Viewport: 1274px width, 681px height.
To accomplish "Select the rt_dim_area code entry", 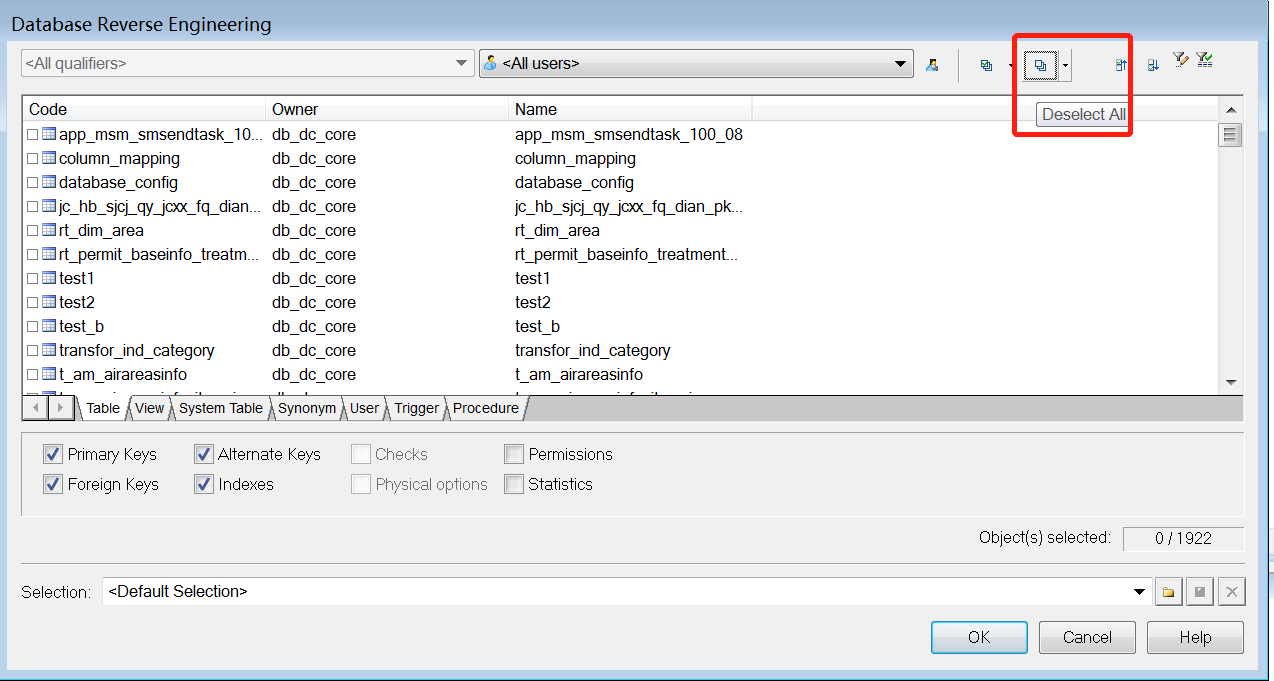I will point(101,230).
